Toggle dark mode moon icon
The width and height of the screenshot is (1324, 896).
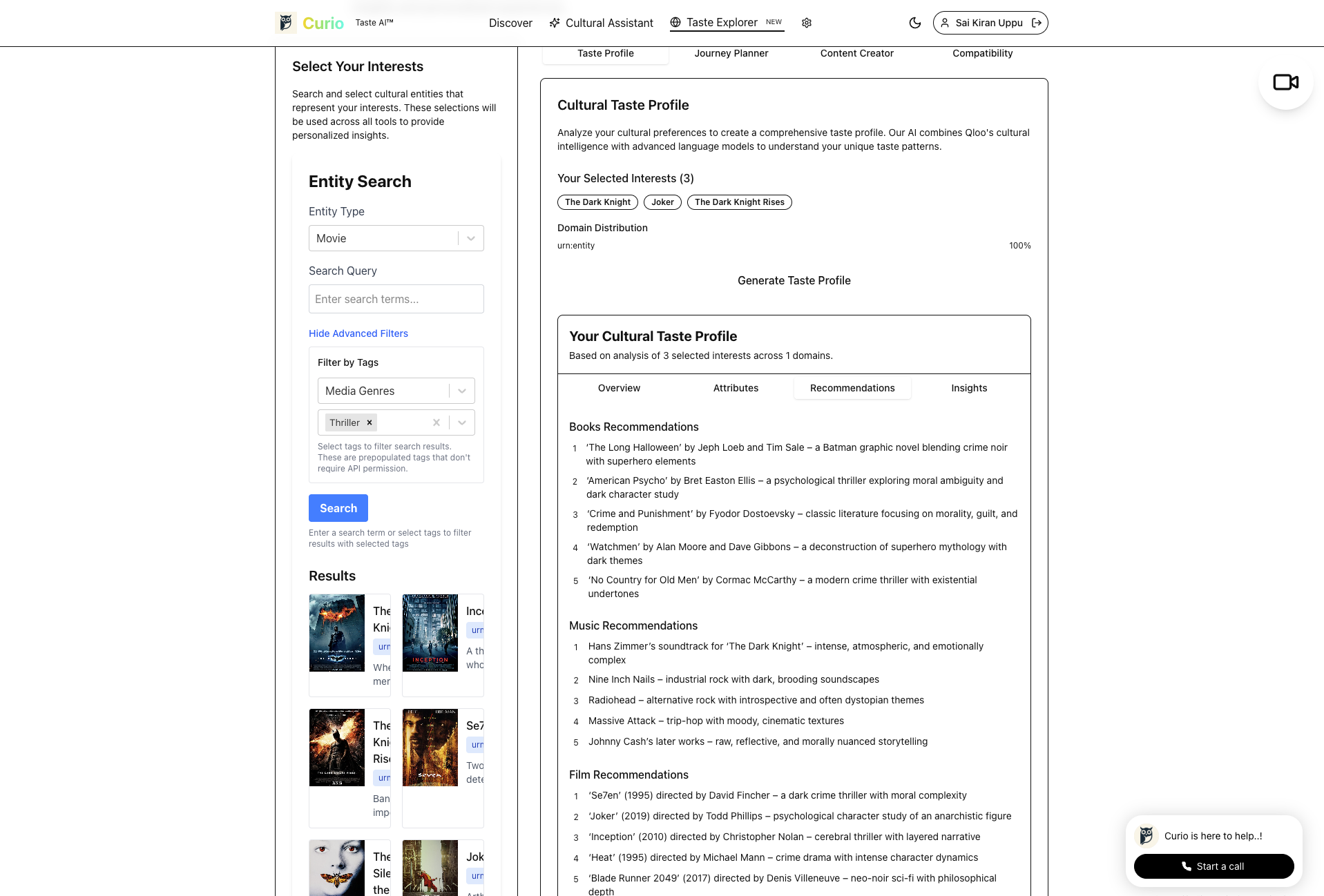pos(915,23)
